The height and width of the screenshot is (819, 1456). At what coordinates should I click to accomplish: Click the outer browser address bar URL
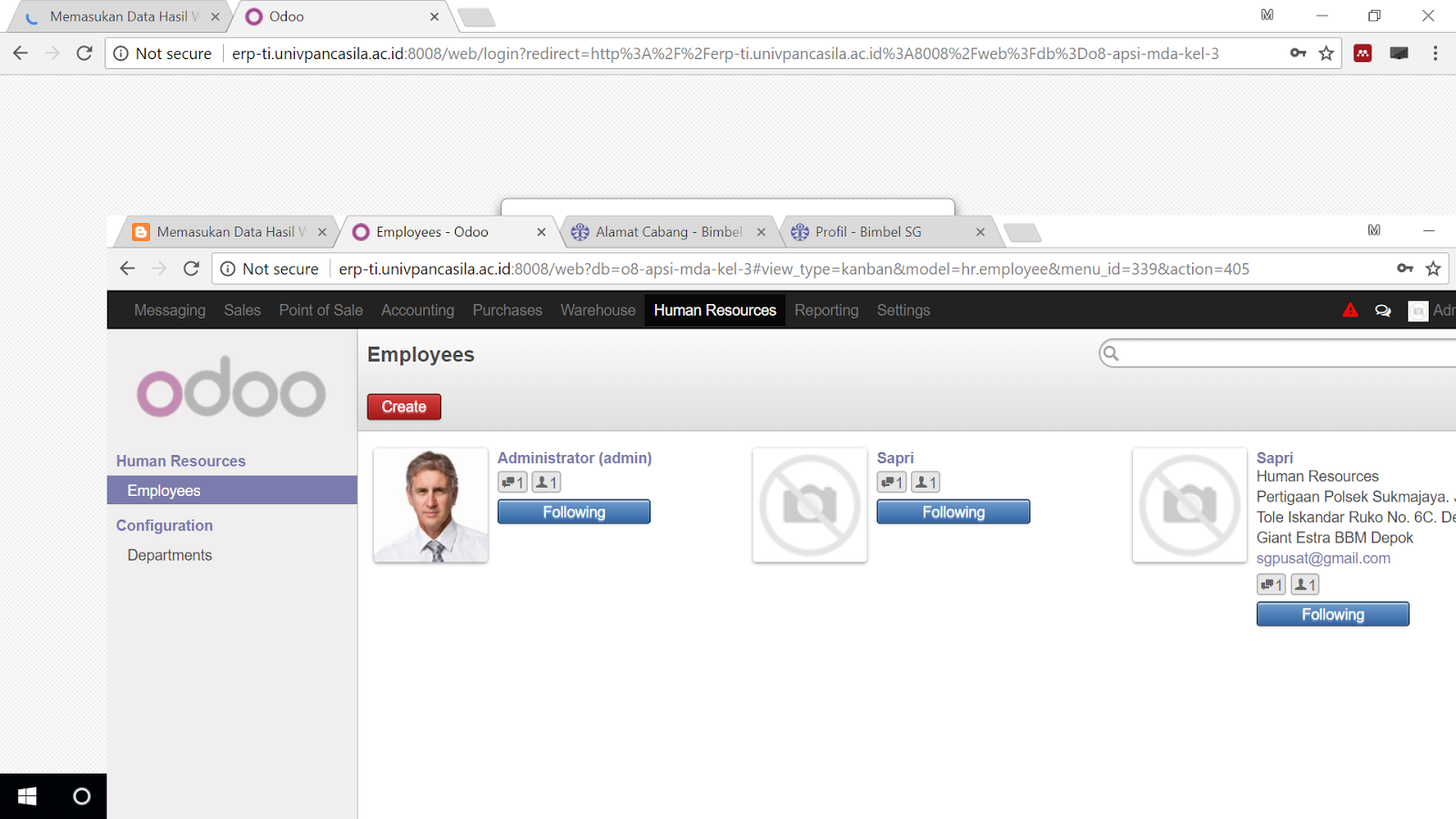tap(725, 54)
